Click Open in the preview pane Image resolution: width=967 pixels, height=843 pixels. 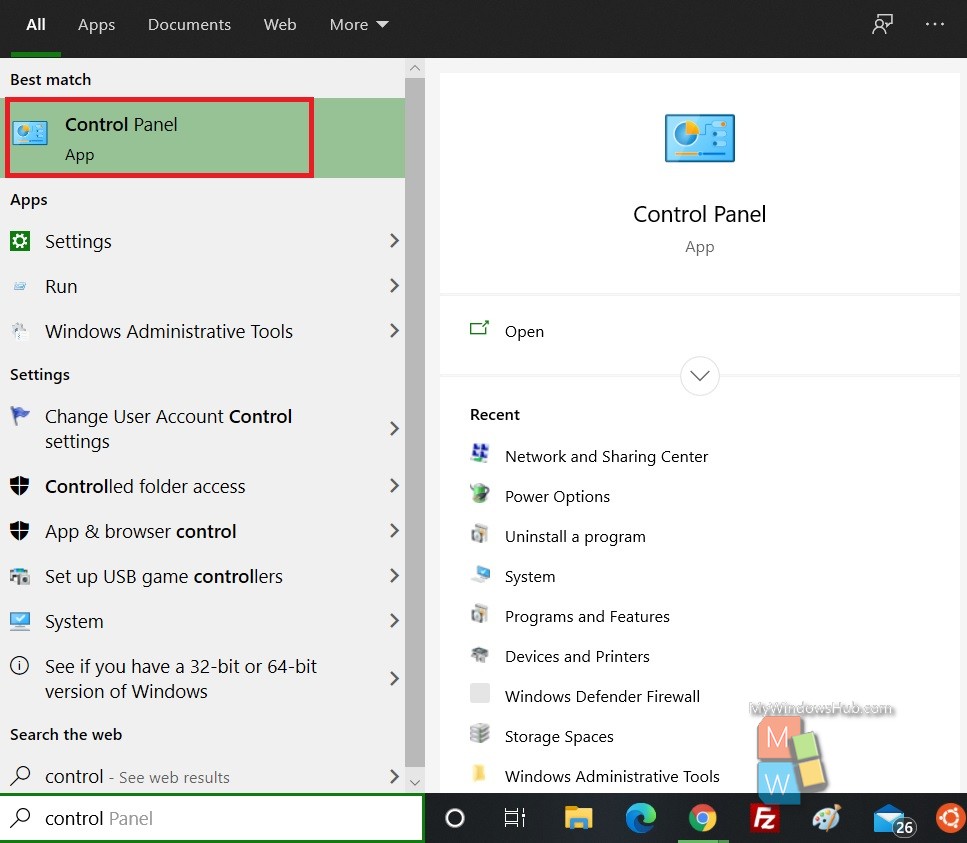click(524, 332)
